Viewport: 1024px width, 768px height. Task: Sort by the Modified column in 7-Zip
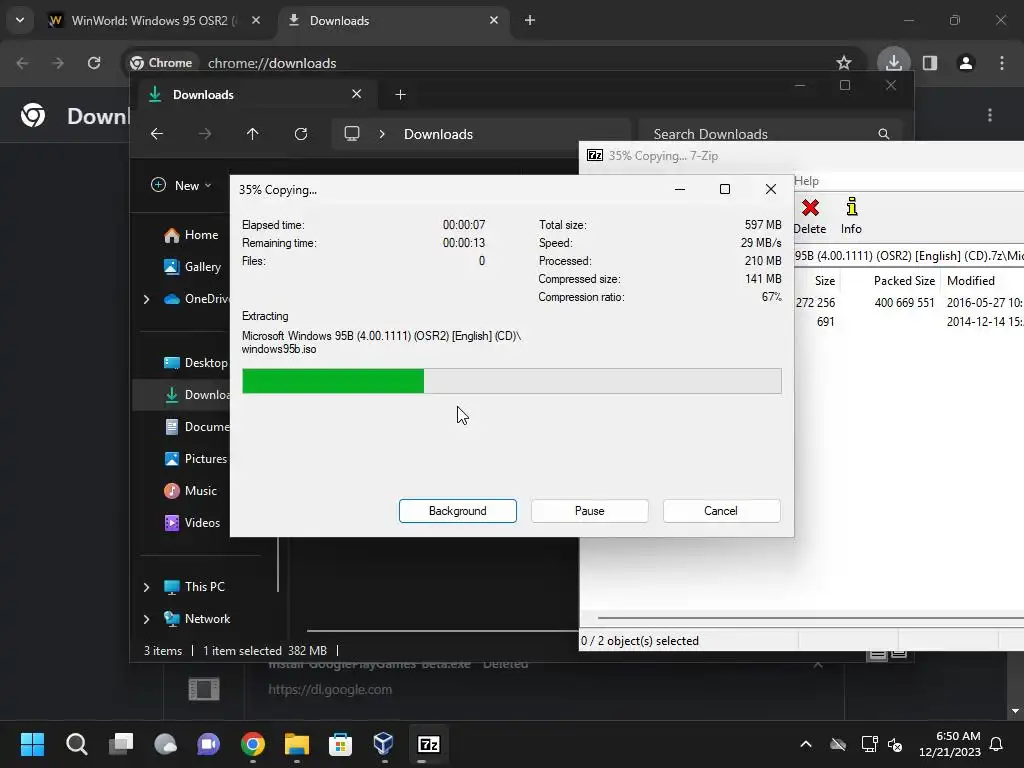(x=970, y=281)
